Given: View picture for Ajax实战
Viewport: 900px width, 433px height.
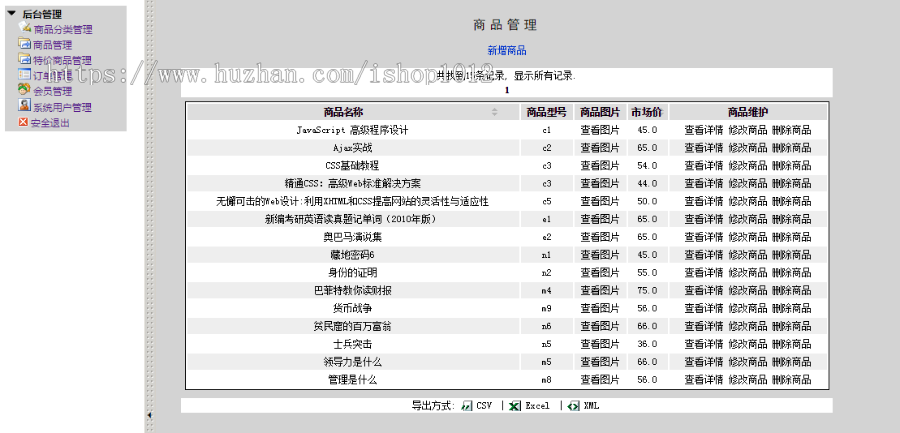Looking at the screenshot, I should tap(600, 148).
